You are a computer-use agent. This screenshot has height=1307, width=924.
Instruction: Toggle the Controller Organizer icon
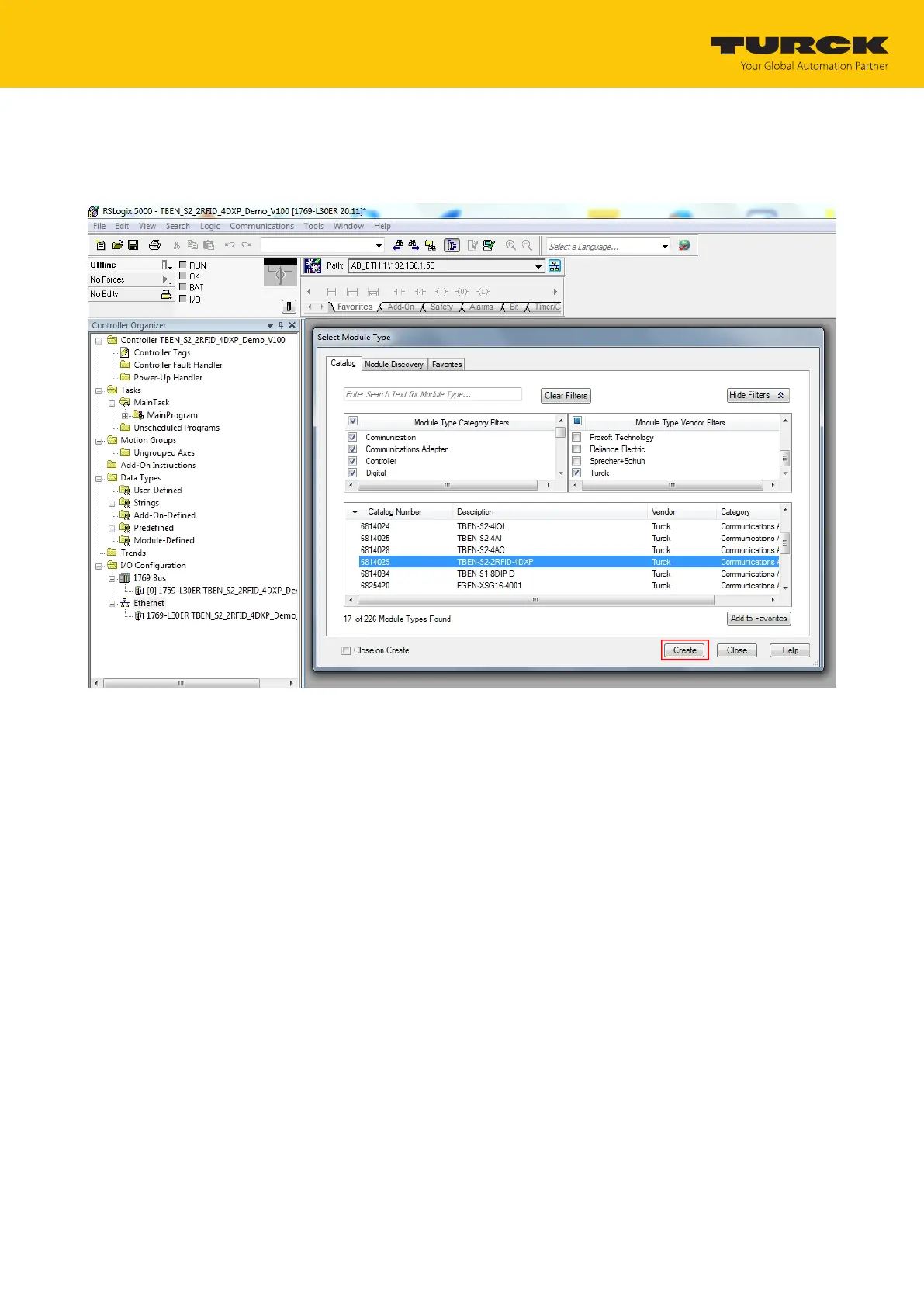(452, 245)
